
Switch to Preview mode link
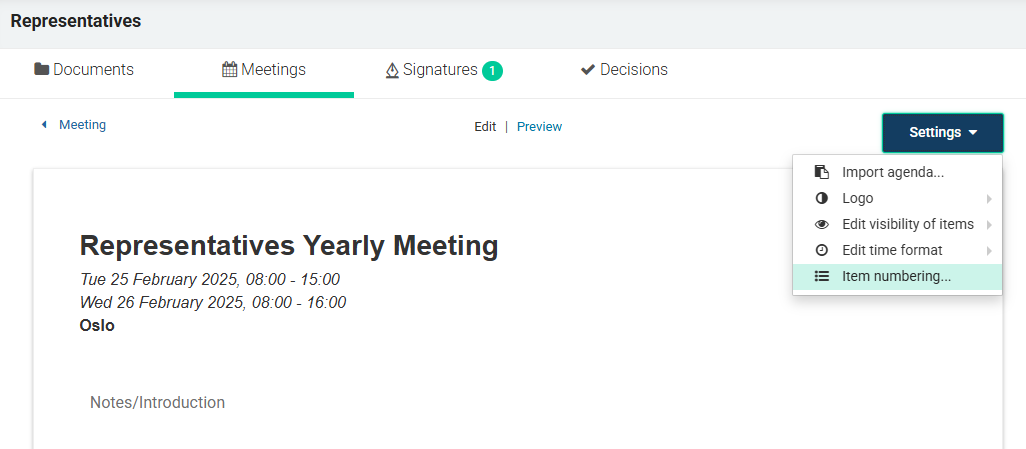(539, 126)
